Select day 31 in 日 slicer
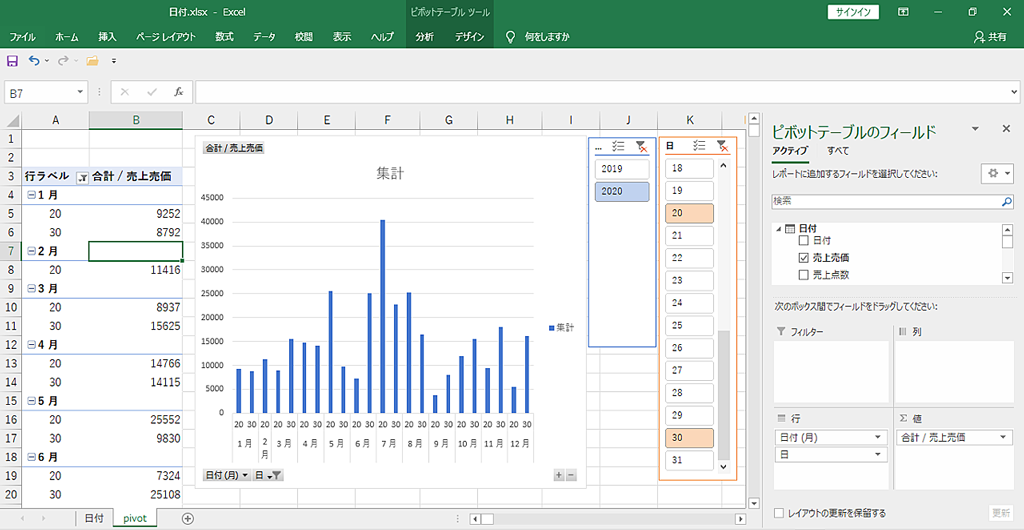The height and width of the screenshot is (530, 1024). pos(689,460)
